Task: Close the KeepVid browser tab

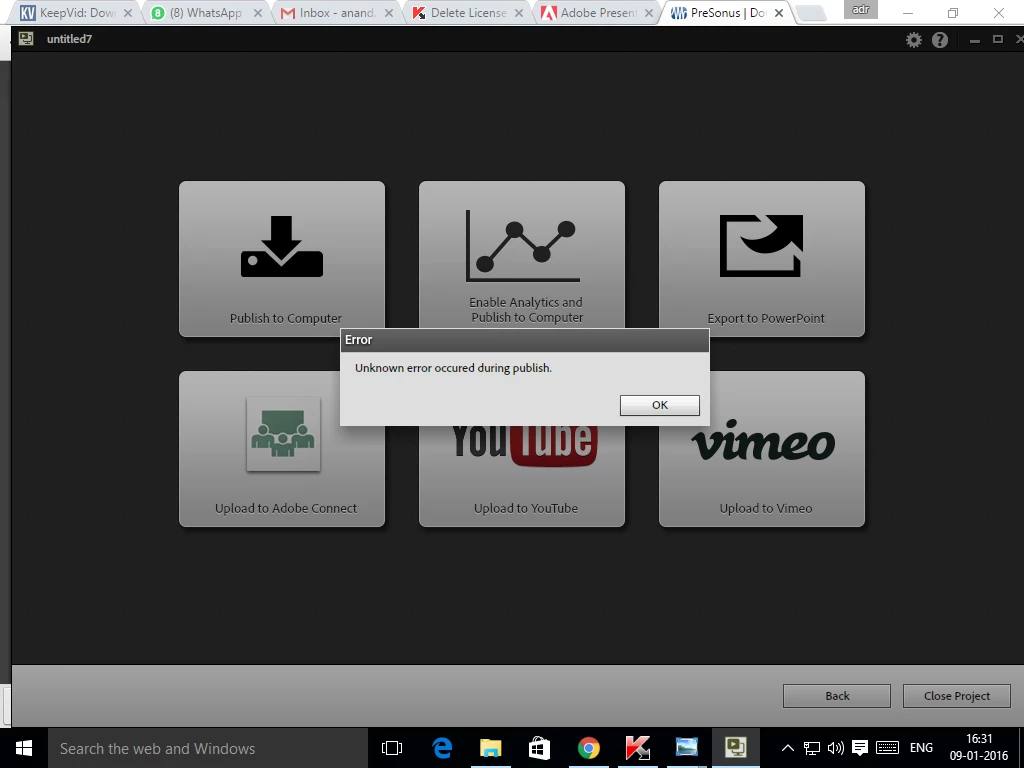Action: pos(128,12)
